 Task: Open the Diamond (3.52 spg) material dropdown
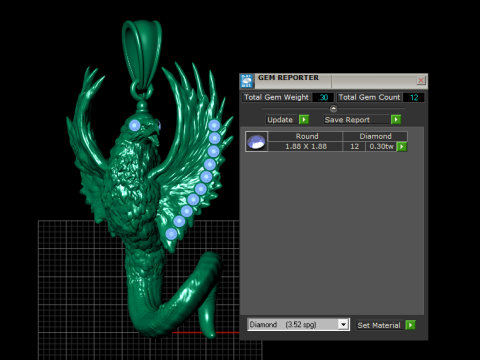343,324
